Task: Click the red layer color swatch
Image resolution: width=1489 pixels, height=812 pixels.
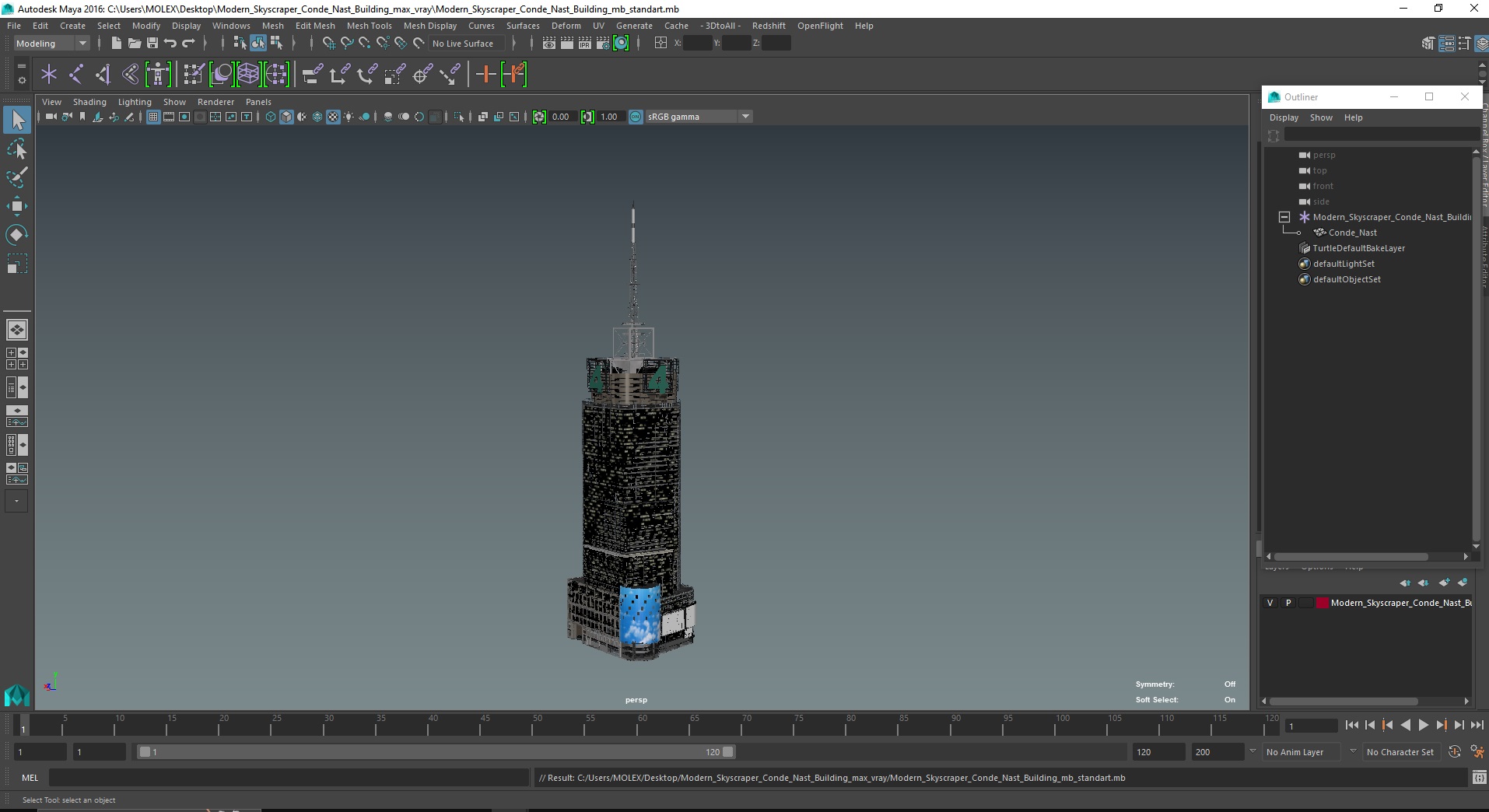Action: [1323, 603]
